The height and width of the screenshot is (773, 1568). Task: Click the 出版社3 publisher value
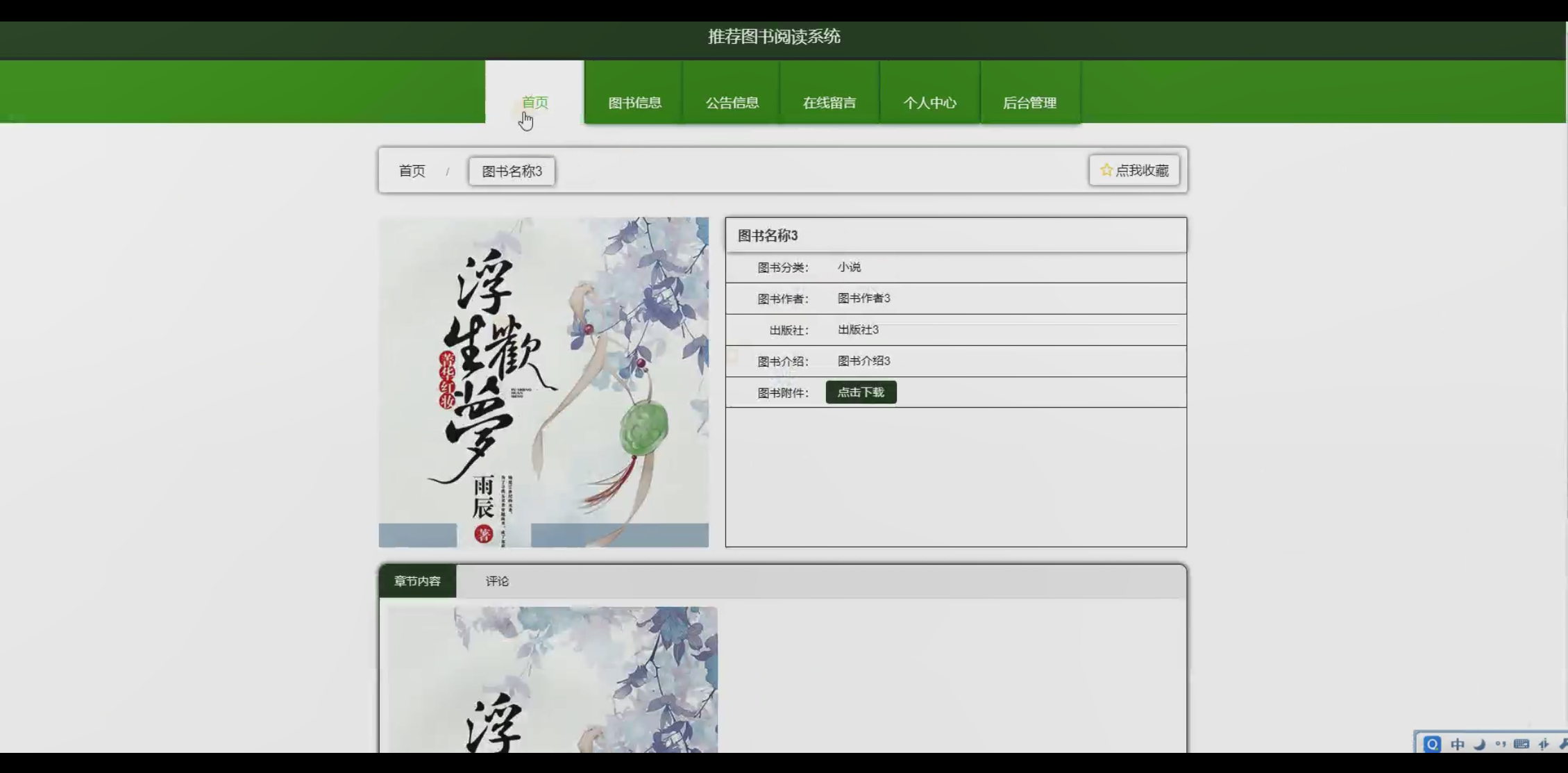858,329
